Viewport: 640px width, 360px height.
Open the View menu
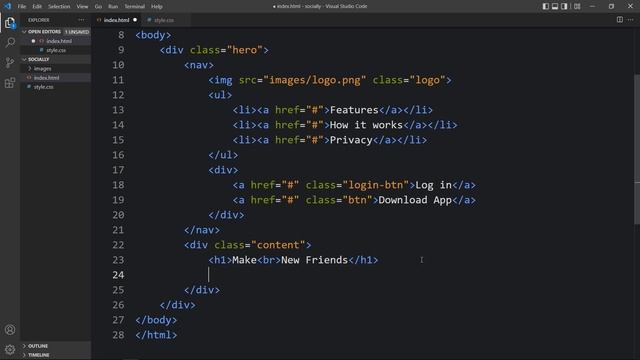point(82,6)
